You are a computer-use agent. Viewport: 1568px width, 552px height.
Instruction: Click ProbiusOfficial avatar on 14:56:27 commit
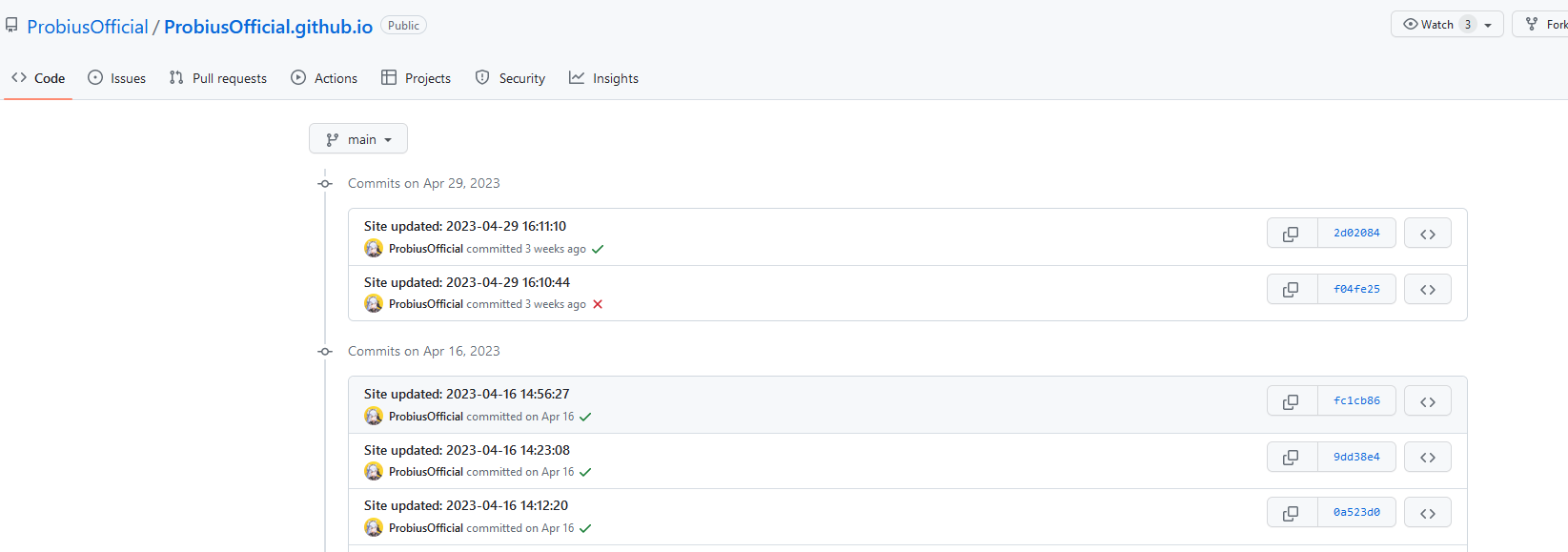click(x=374, y=417)
